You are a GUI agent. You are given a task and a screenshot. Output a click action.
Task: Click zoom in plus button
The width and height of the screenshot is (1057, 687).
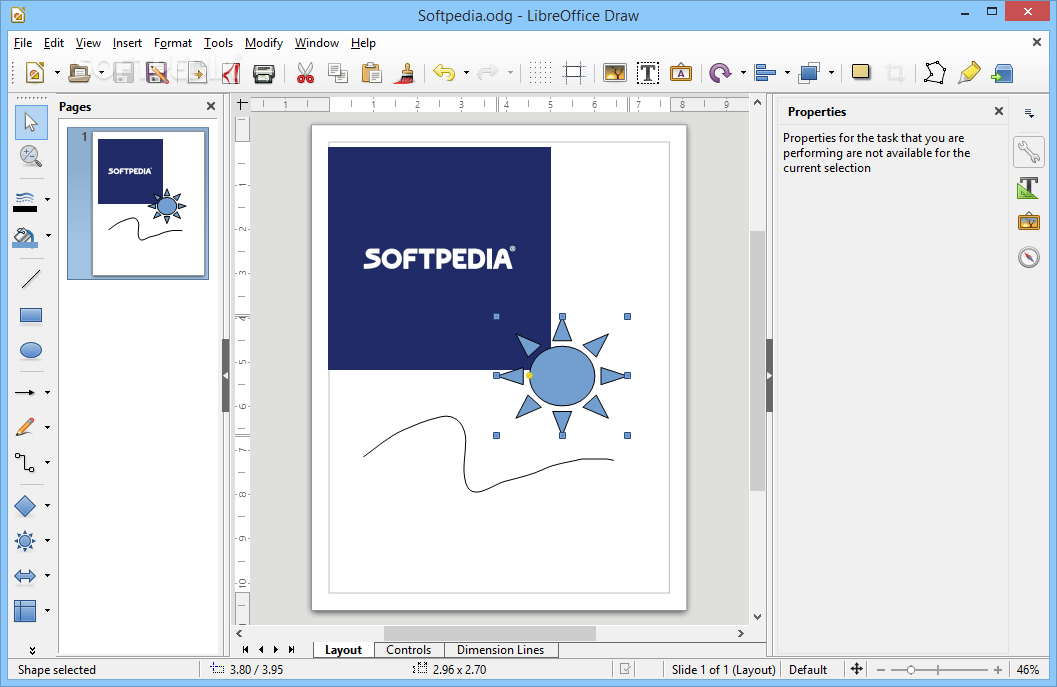(998, 670)
